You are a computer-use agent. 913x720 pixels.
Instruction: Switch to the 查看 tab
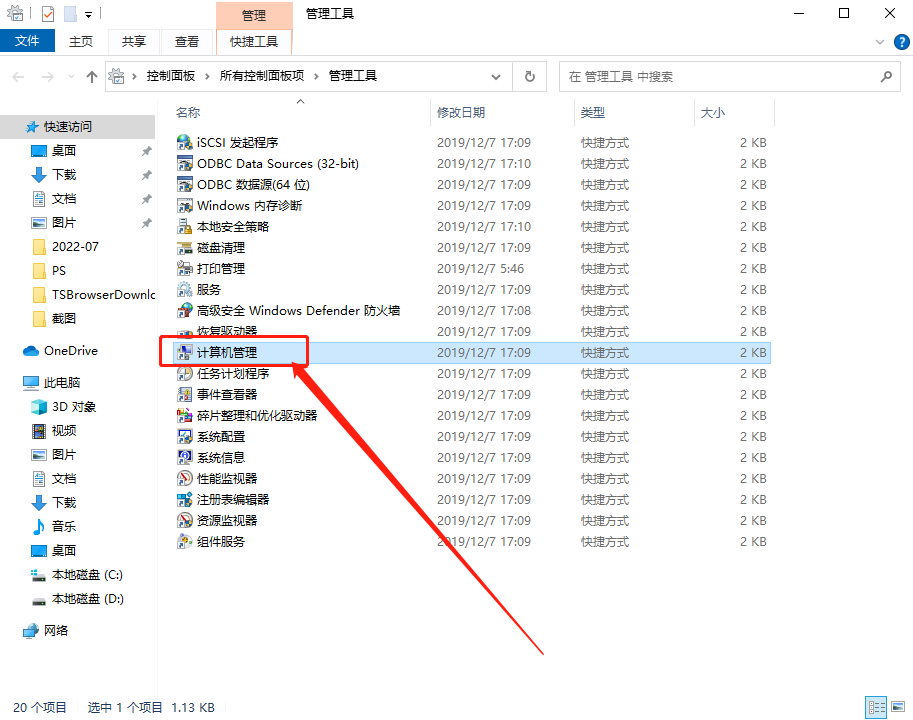coord(187,42)
